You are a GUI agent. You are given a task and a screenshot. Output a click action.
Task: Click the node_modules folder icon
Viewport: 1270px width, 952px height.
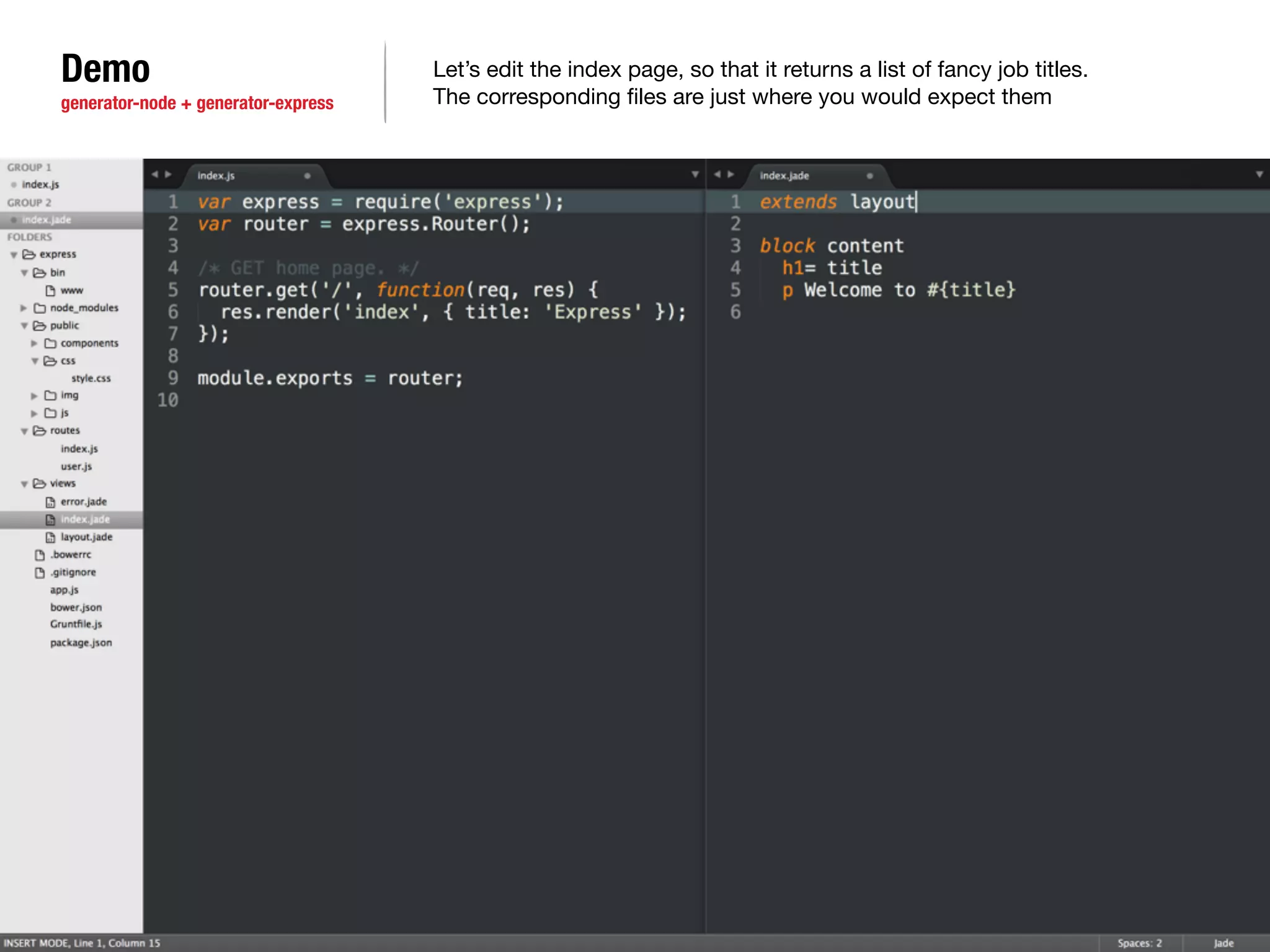pos(40,308)
